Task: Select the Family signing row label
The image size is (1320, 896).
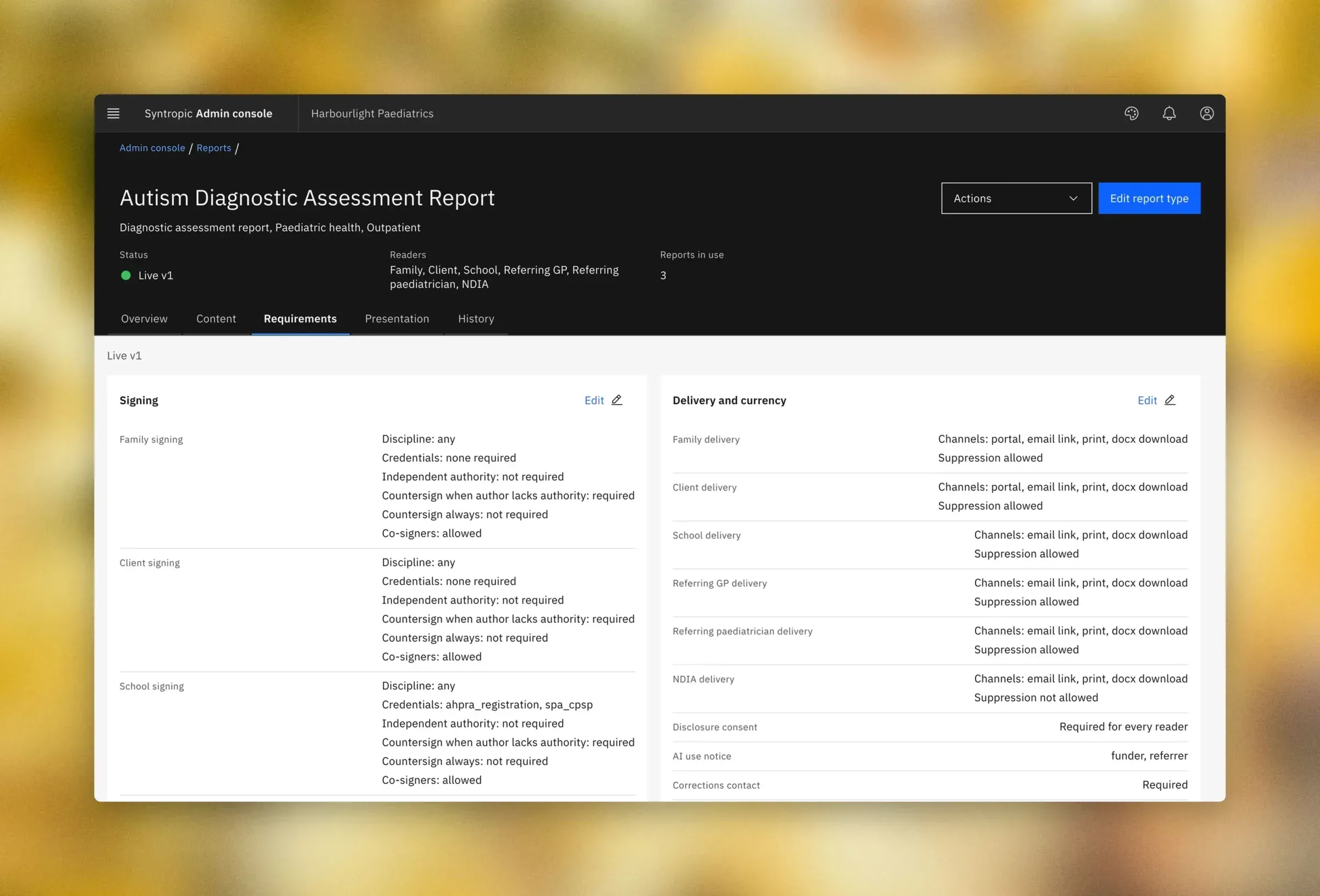Action: click(x=151, y=440)
